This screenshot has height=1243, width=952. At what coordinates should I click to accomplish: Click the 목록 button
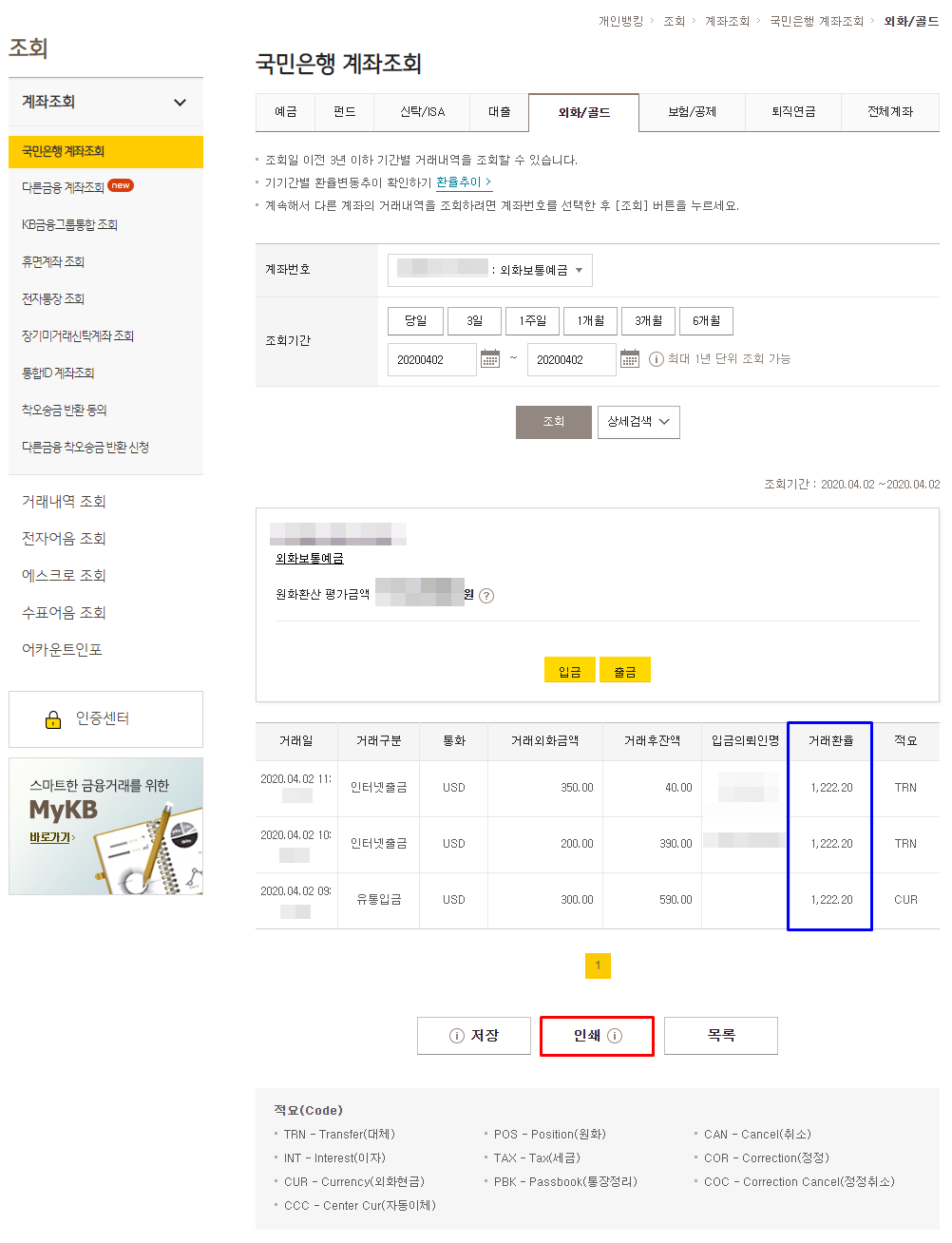tap(721, 1036)
